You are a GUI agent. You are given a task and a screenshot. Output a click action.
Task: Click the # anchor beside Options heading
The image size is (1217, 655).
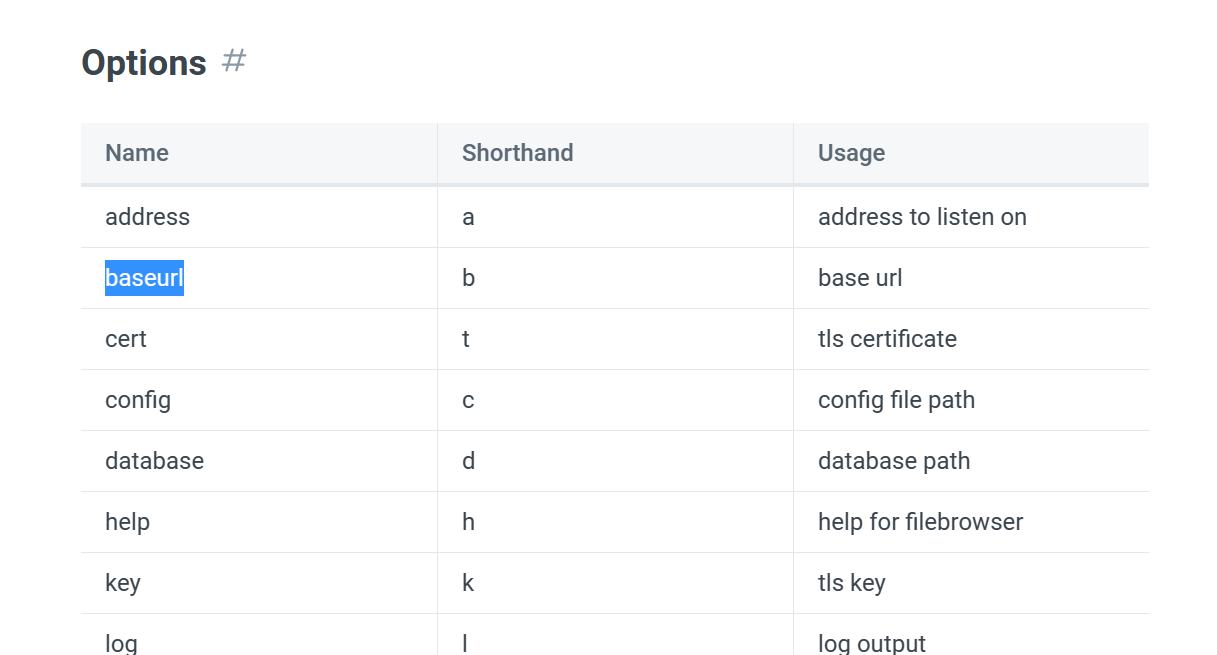pos(233,61)
